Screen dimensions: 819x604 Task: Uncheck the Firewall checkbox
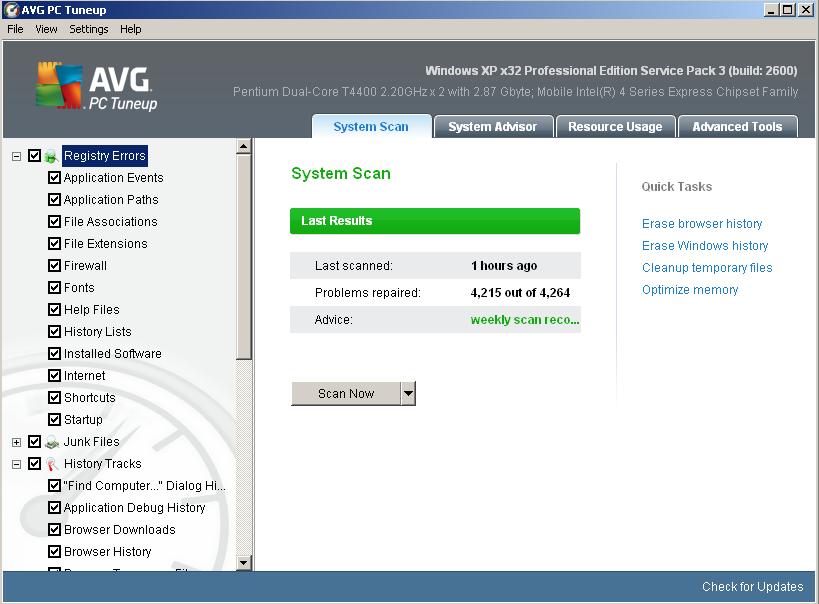pyautogui.click(x=54, y=265)
